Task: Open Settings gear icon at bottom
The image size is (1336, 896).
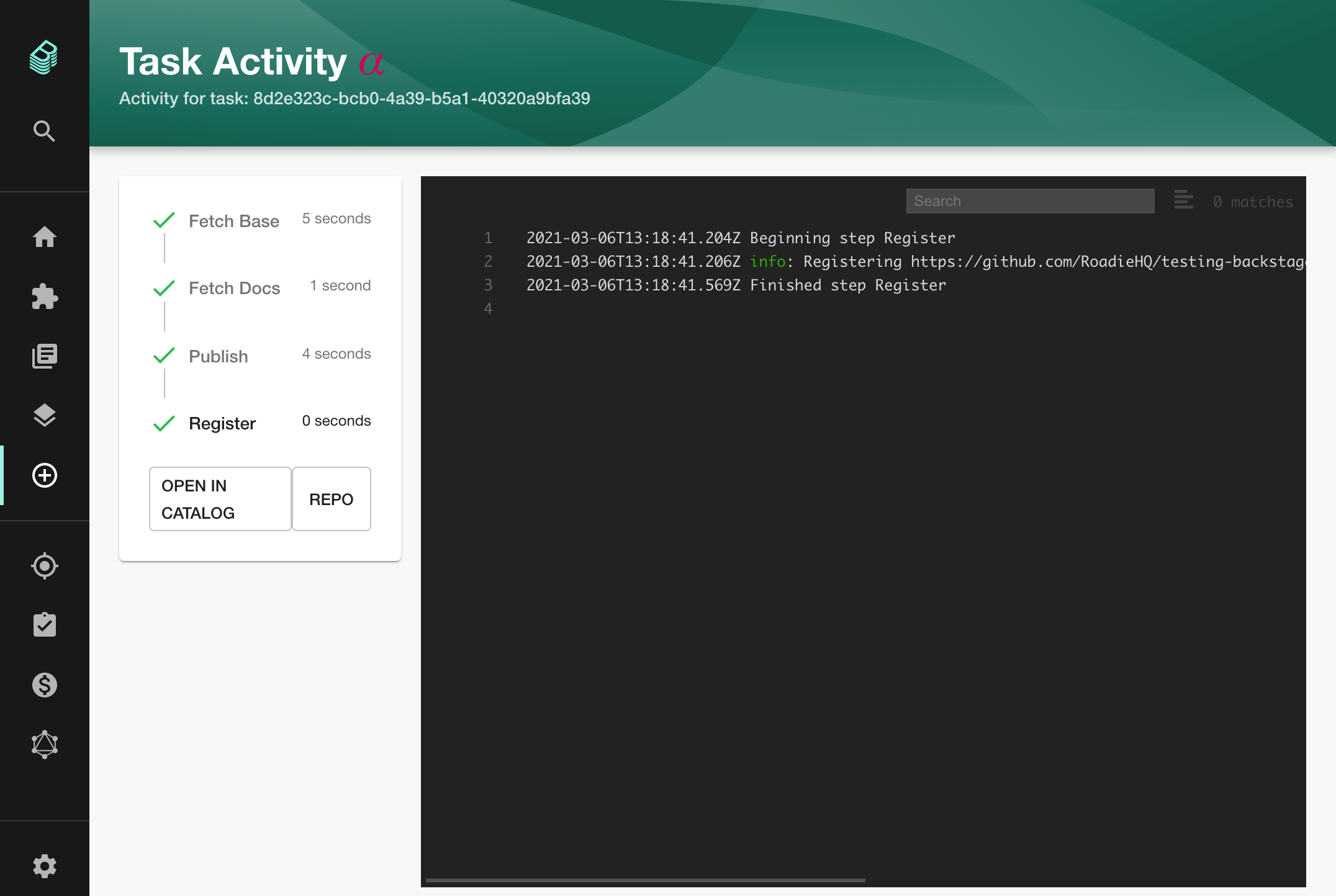Action: [x=44, y=866]
